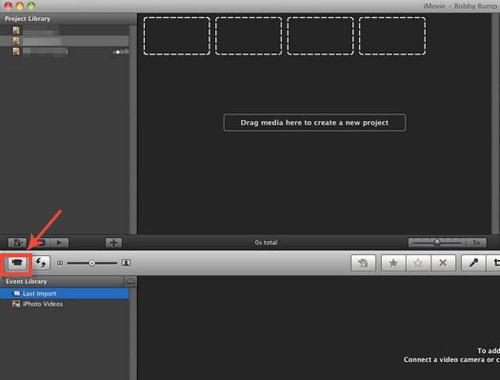Screen dimensions: 500x380
Task: Click the iMovie window title text
Action: click(460, 6)
